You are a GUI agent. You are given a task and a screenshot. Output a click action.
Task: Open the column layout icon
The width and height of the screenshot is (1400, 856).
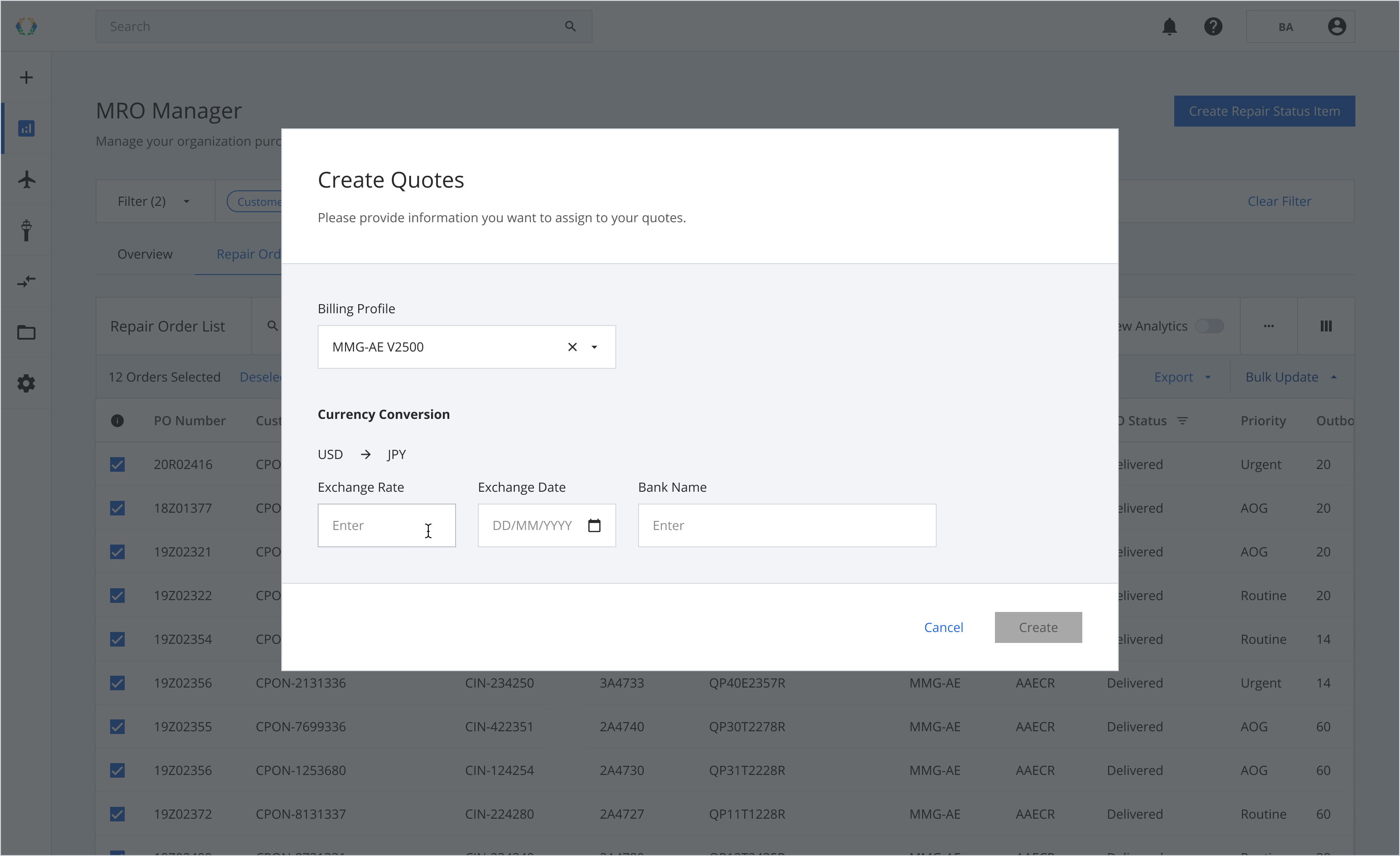[x=1325, y=326]
